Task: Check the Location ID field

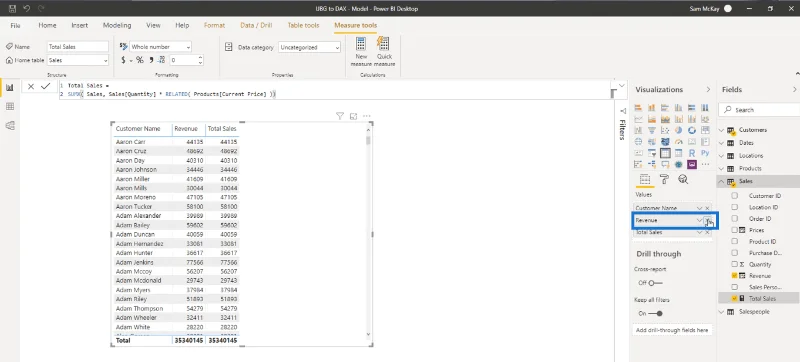Action: click(735, 207)
